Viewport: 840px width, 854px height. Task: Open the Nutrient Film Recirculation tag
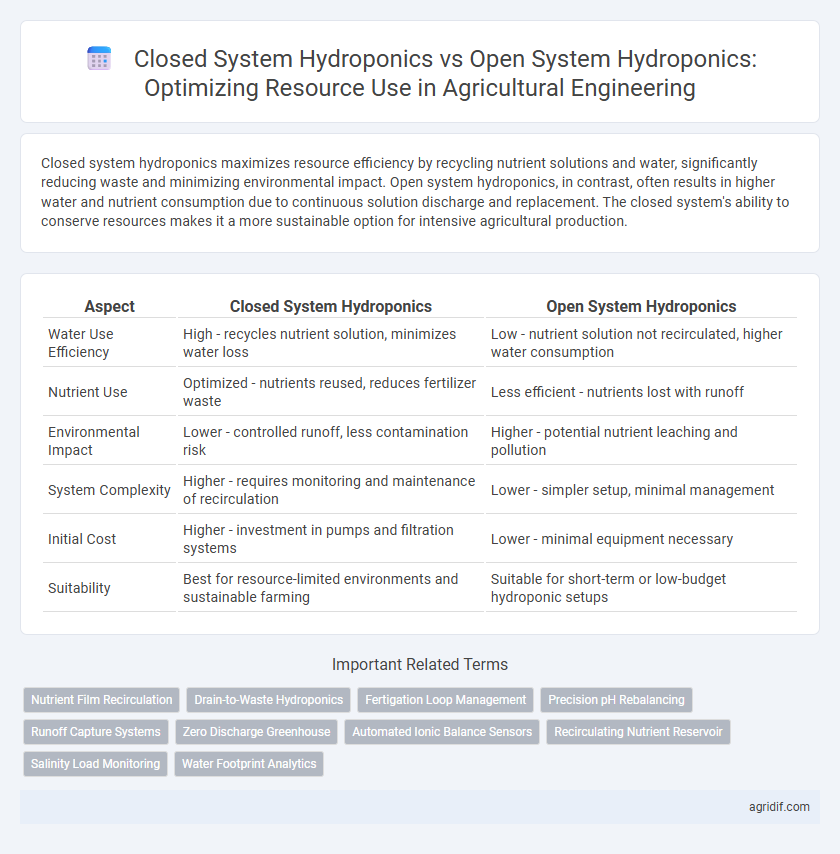tap(101, 700)
